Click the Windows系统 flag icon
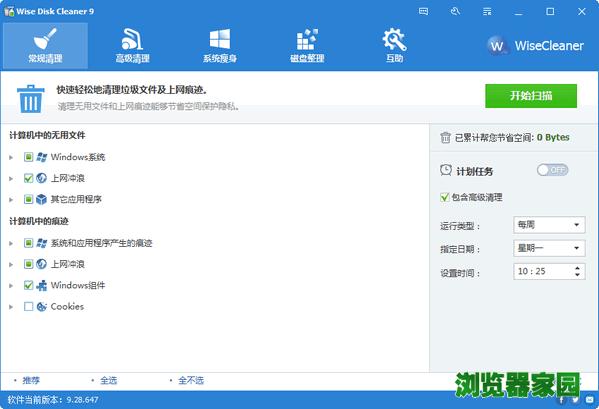 point(41,157)
